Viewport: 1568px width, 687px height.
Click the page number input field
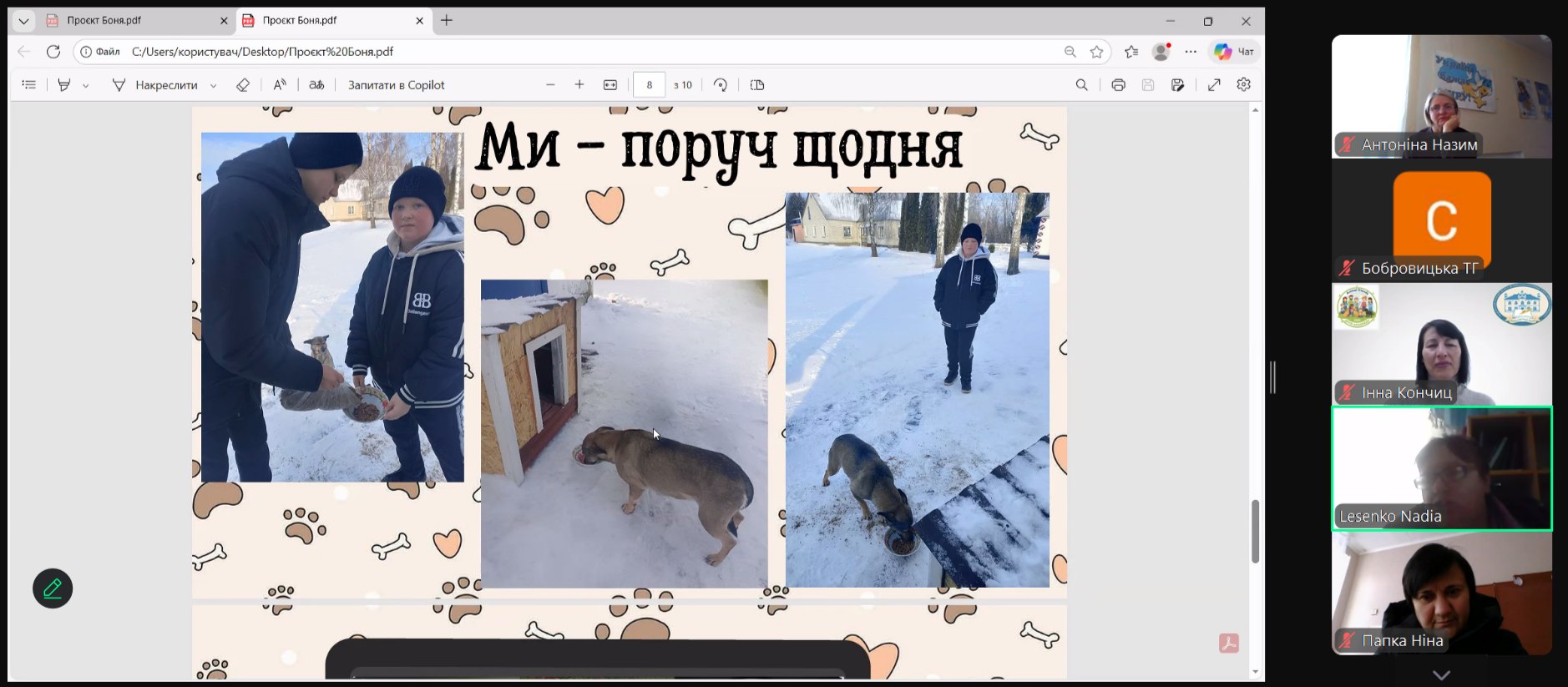(x=649, y=85)
